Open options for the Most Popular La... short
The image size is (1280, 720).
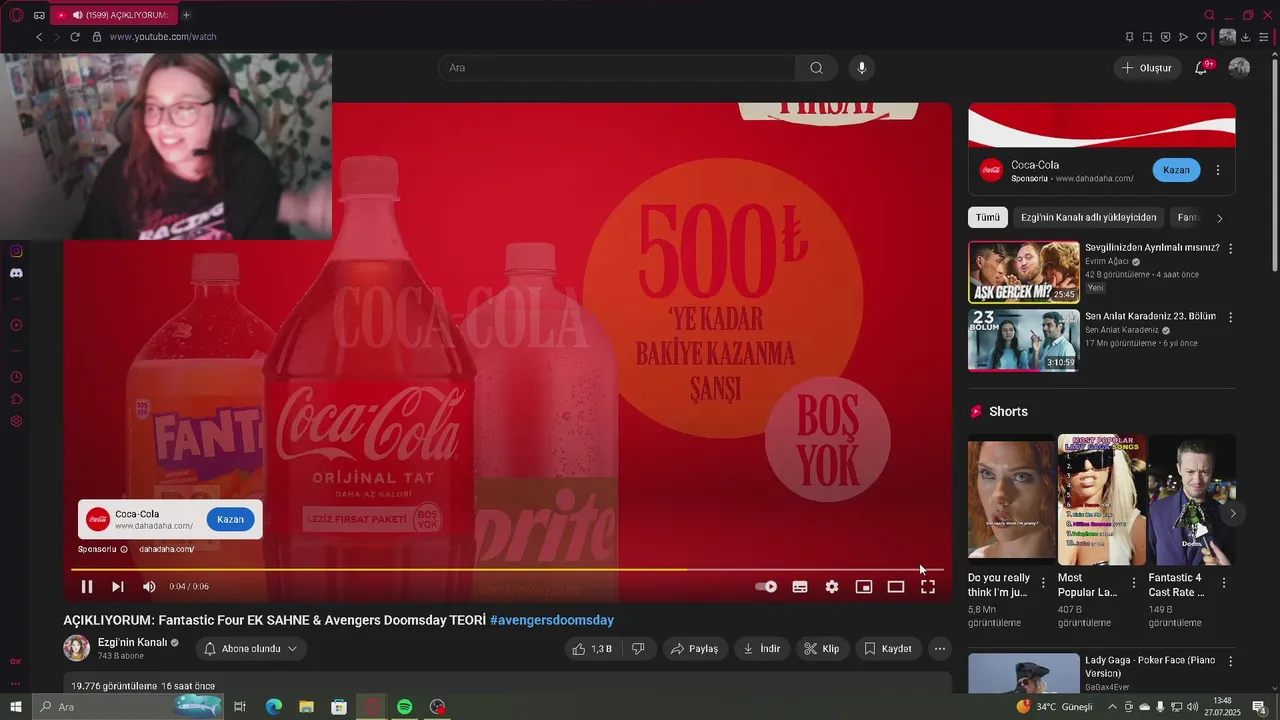click(x=1133, y=582)
